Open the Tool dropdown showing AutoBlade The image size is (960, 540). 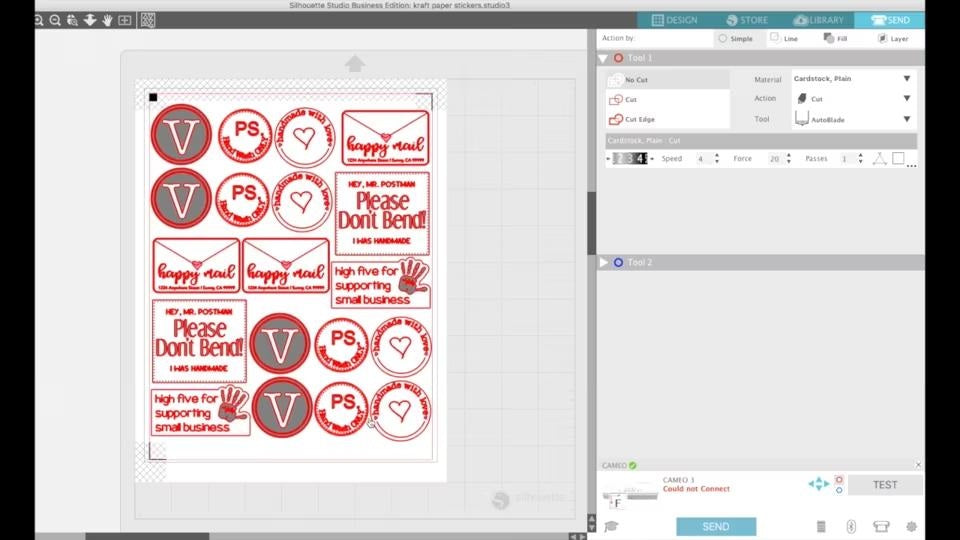850,119
